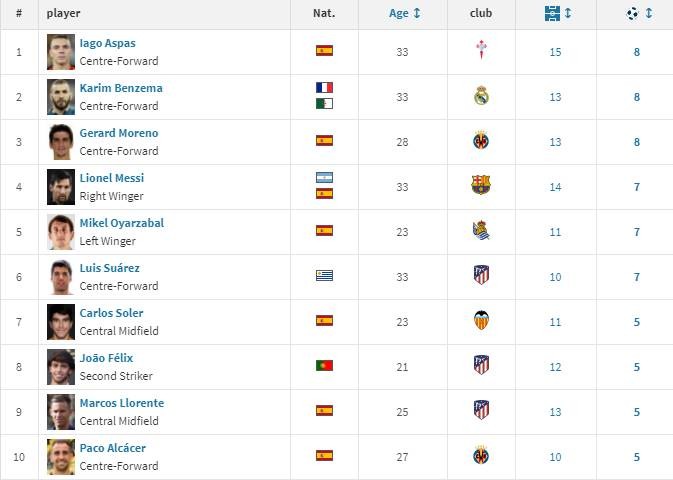The width and height of the screenshot is (673, 480).
Task: Toggle sort arrows next to goals icon
Action: [649, 13]
